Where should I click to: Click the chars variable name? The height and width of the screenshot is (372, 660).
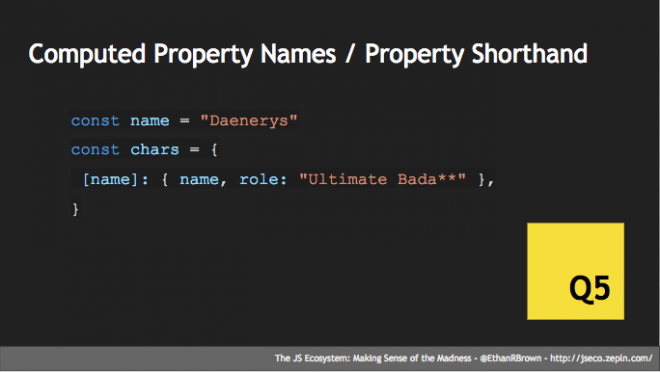tap(154, 149)
